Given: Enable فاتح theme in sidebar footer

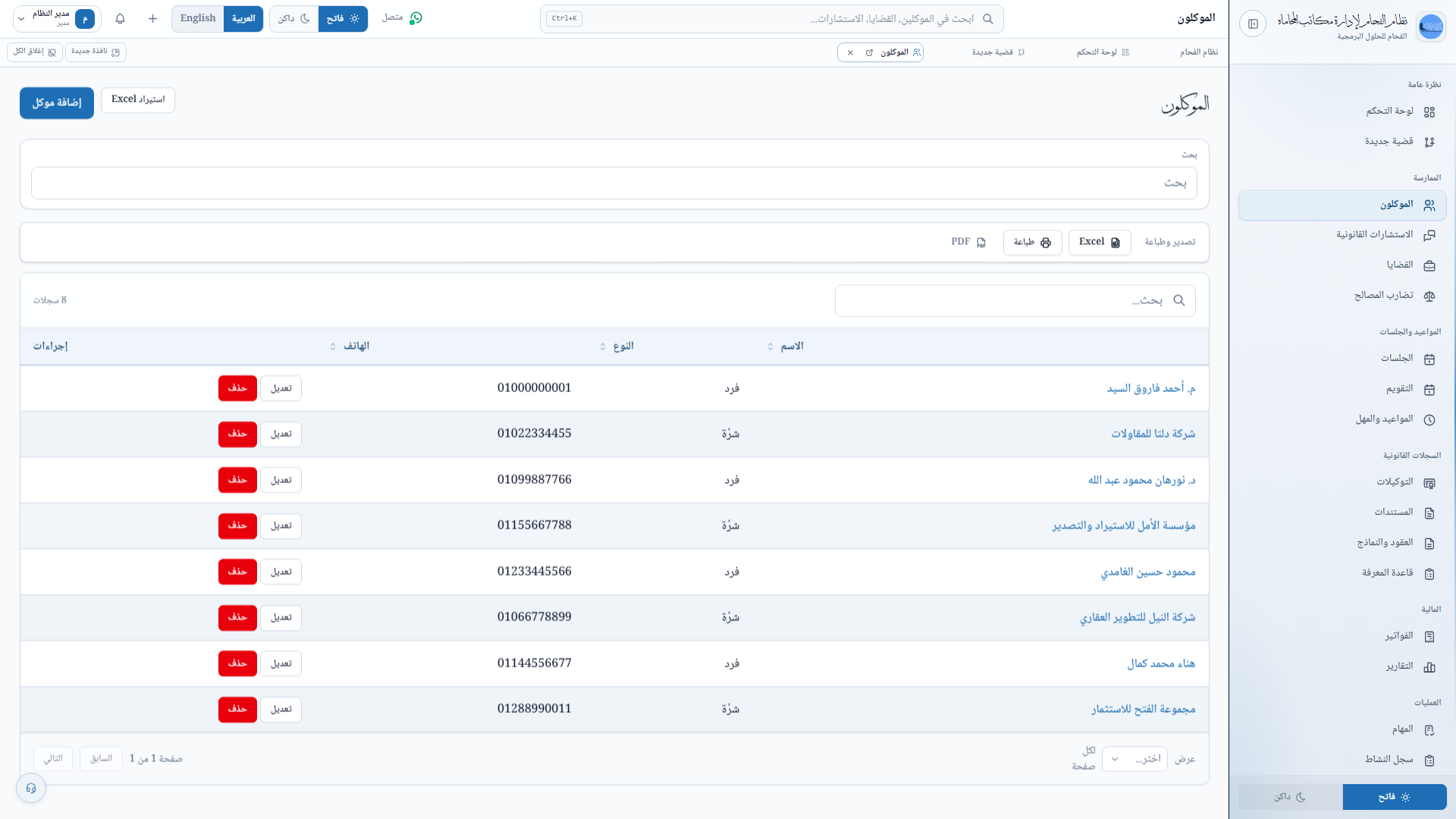Looking at the screenshot, I should [x=1395, y=797].
